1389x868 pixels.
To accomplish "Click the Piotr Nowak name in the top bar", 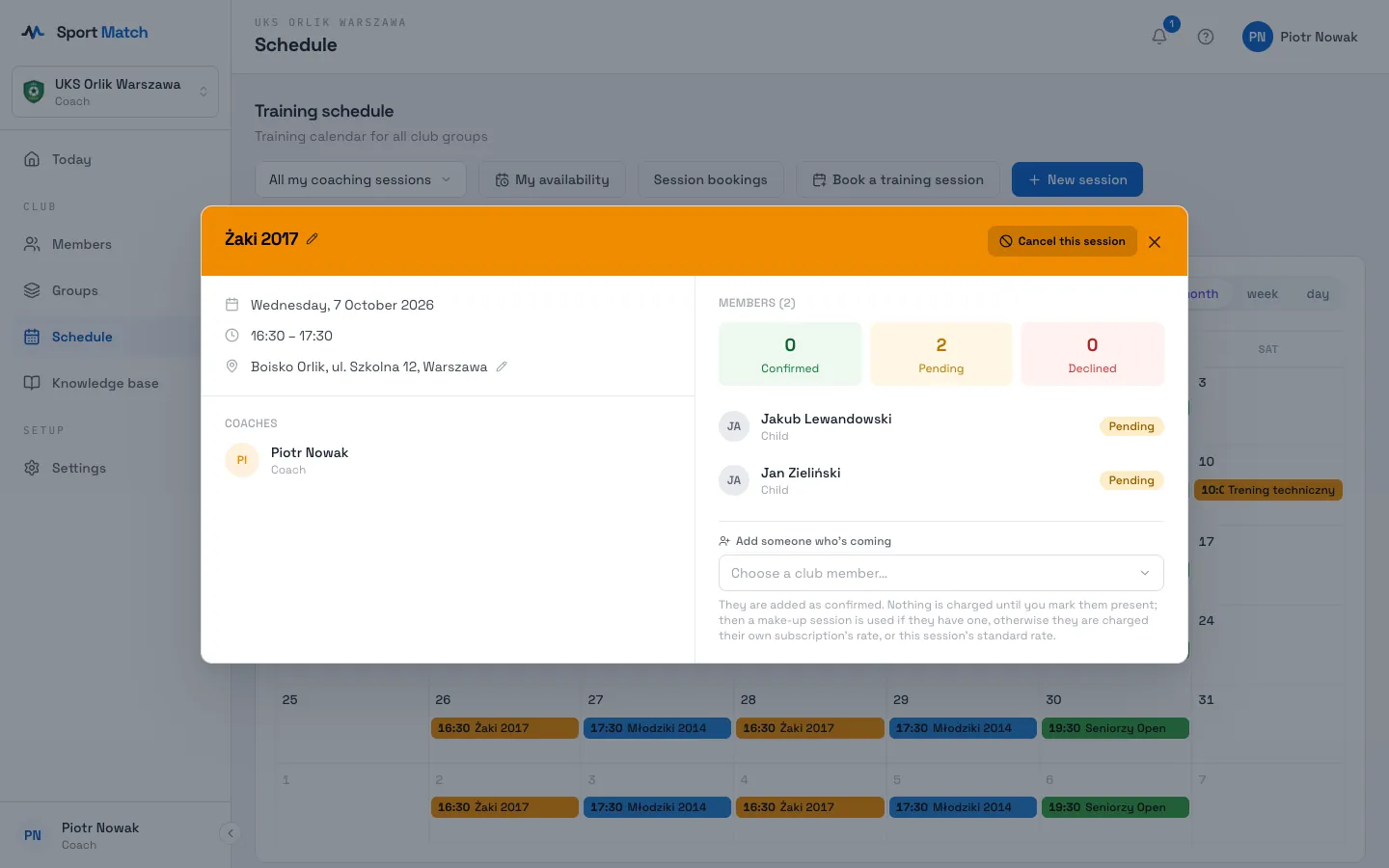I will tap(1319, 37).
